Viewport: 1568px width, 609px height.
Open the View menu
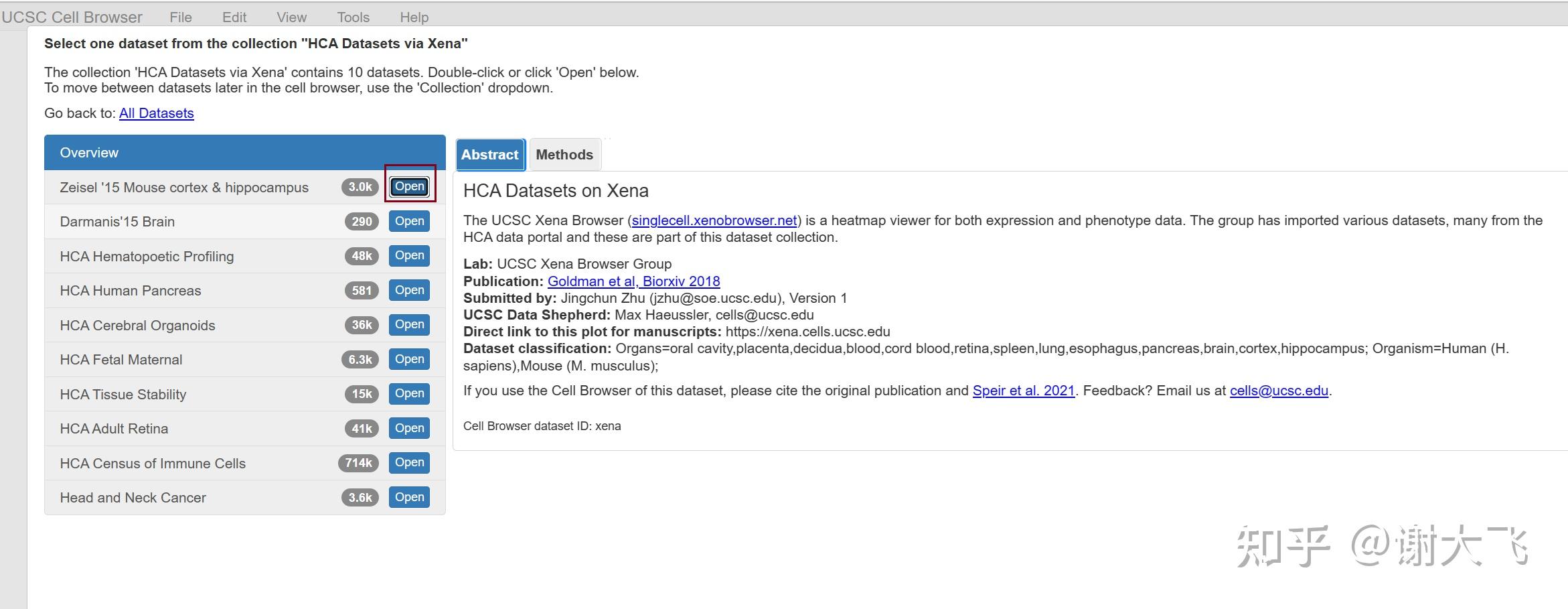291,17
